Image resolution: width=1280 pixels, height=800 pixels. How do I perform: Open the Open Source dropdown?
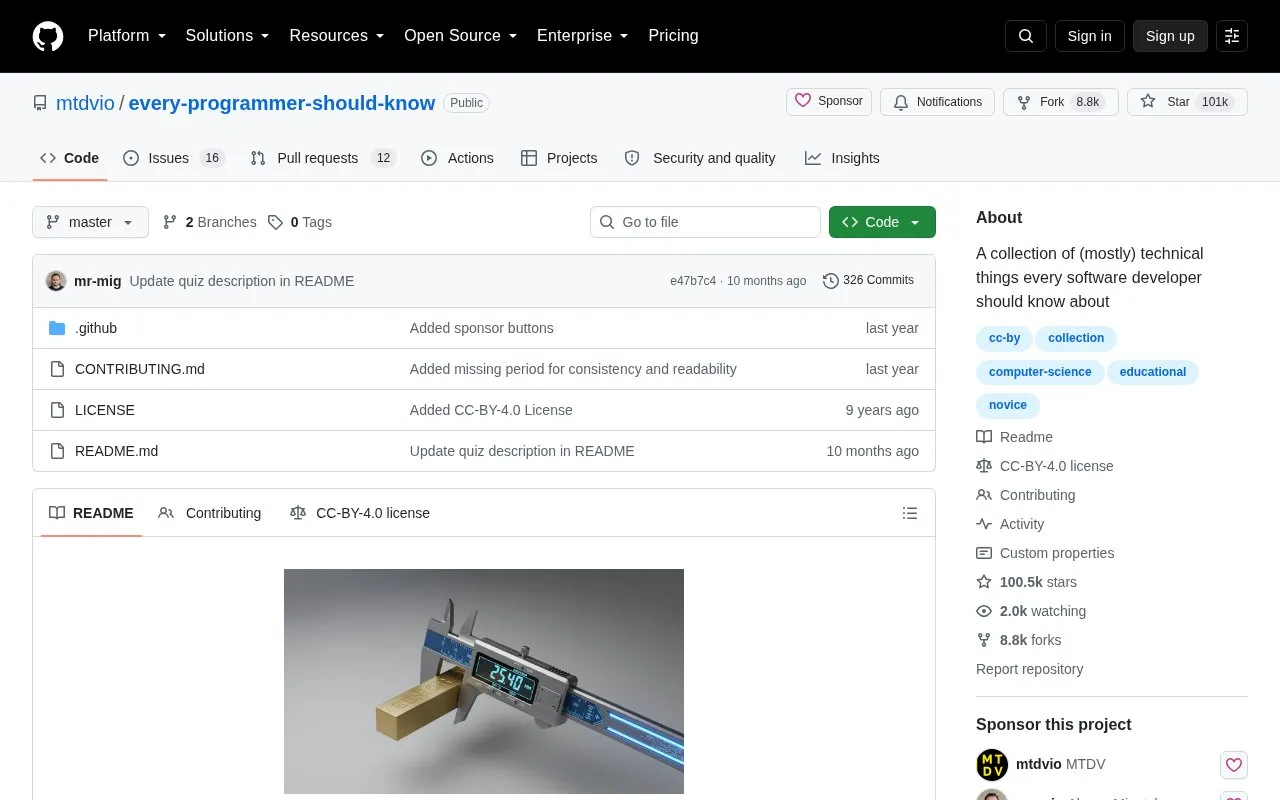click(x=461, y=36)
